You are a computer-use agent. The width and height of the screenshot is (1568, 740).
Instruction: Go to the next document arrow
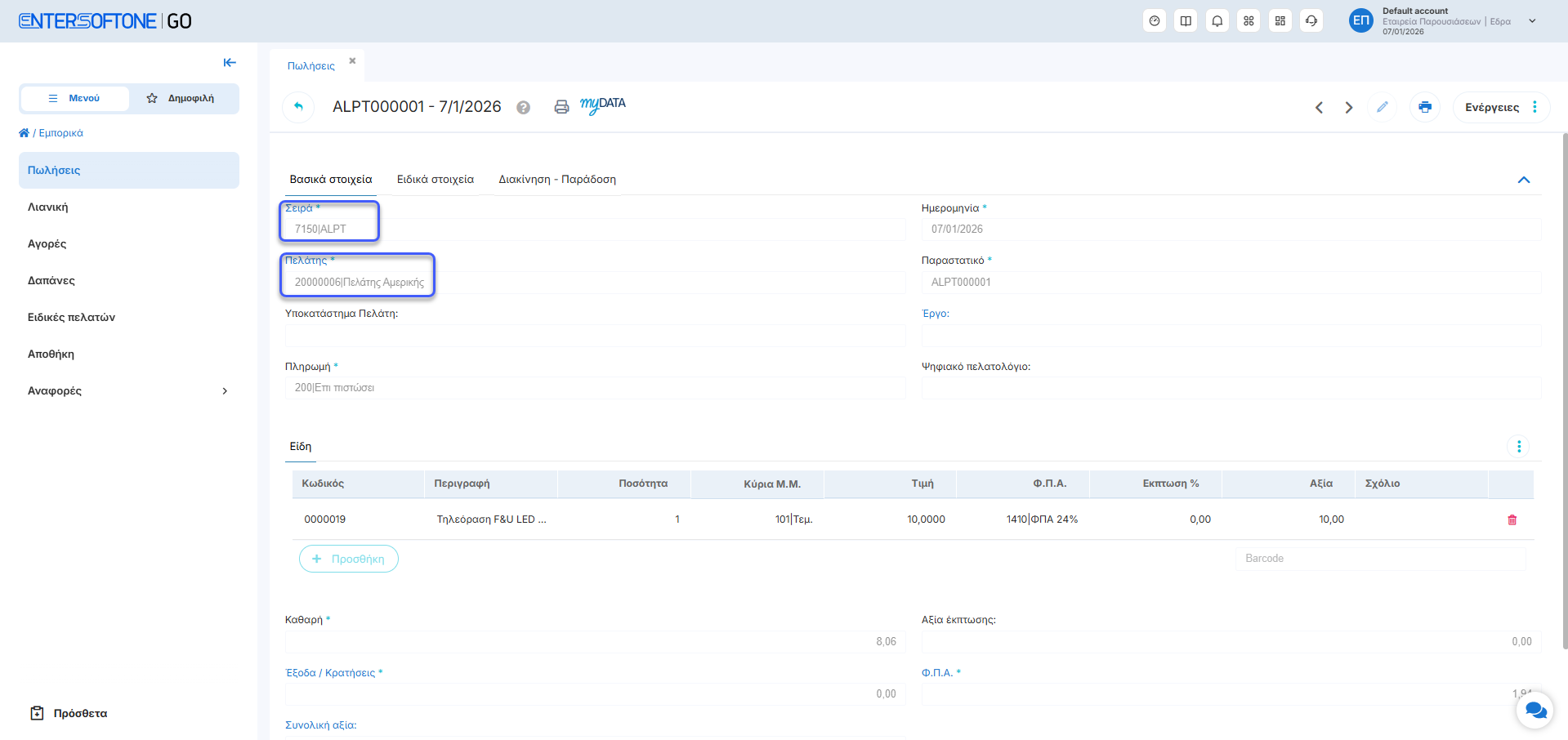1349,108
